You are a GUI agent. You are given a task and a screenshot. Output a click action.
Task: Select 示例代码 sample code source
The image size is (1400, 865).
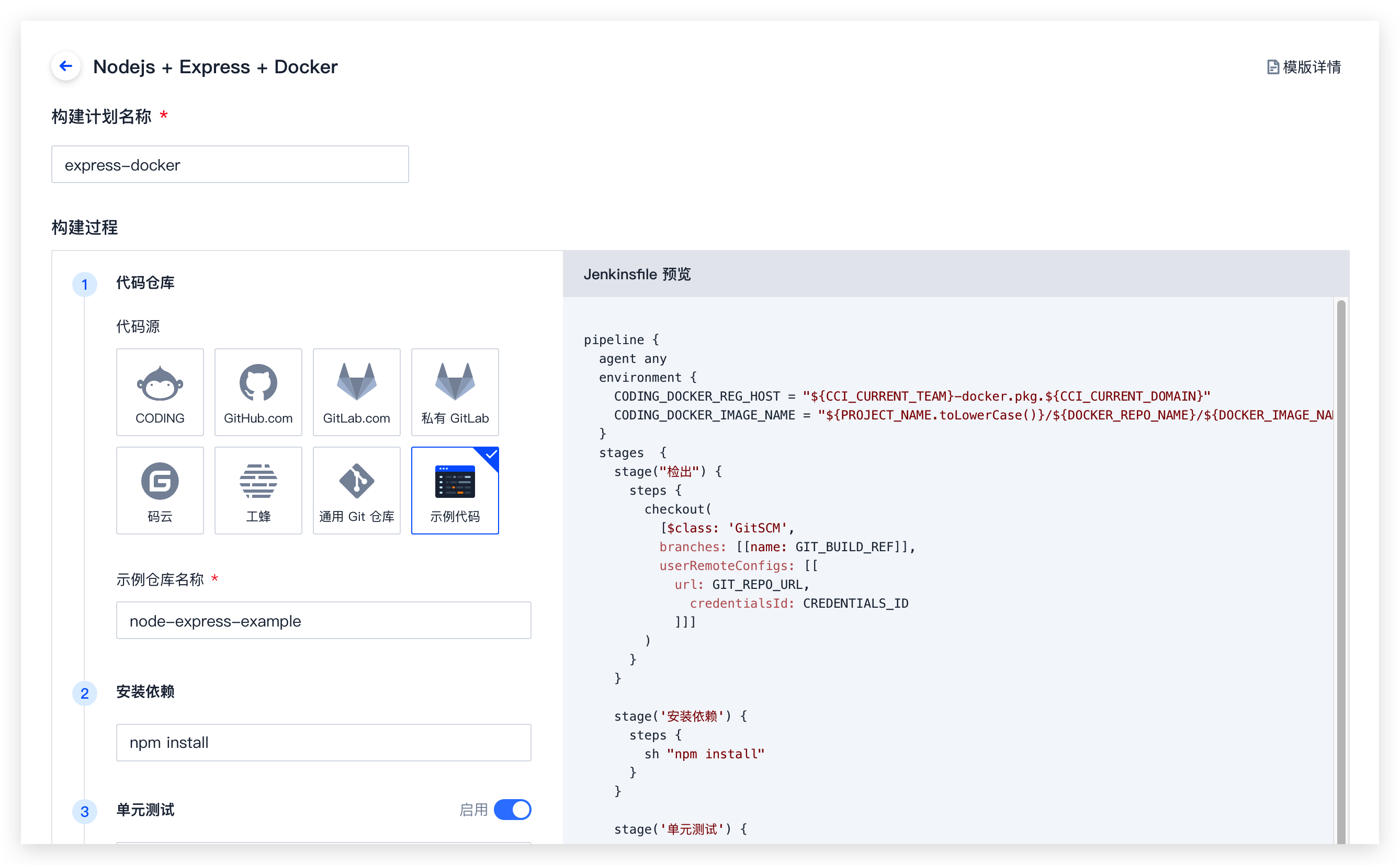pos(455,491)
